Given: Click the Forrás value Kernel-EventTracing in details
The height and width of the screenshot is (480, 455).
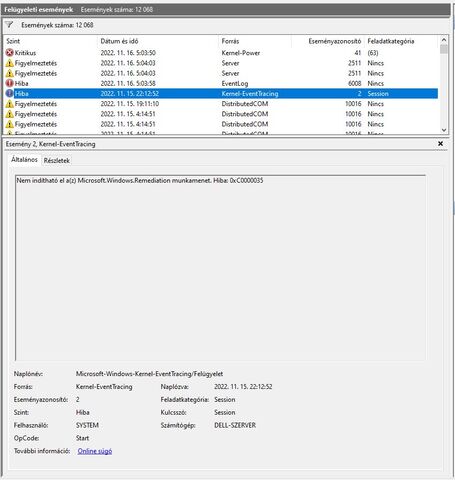Looking at the screenshot, I should click(104, 387).
